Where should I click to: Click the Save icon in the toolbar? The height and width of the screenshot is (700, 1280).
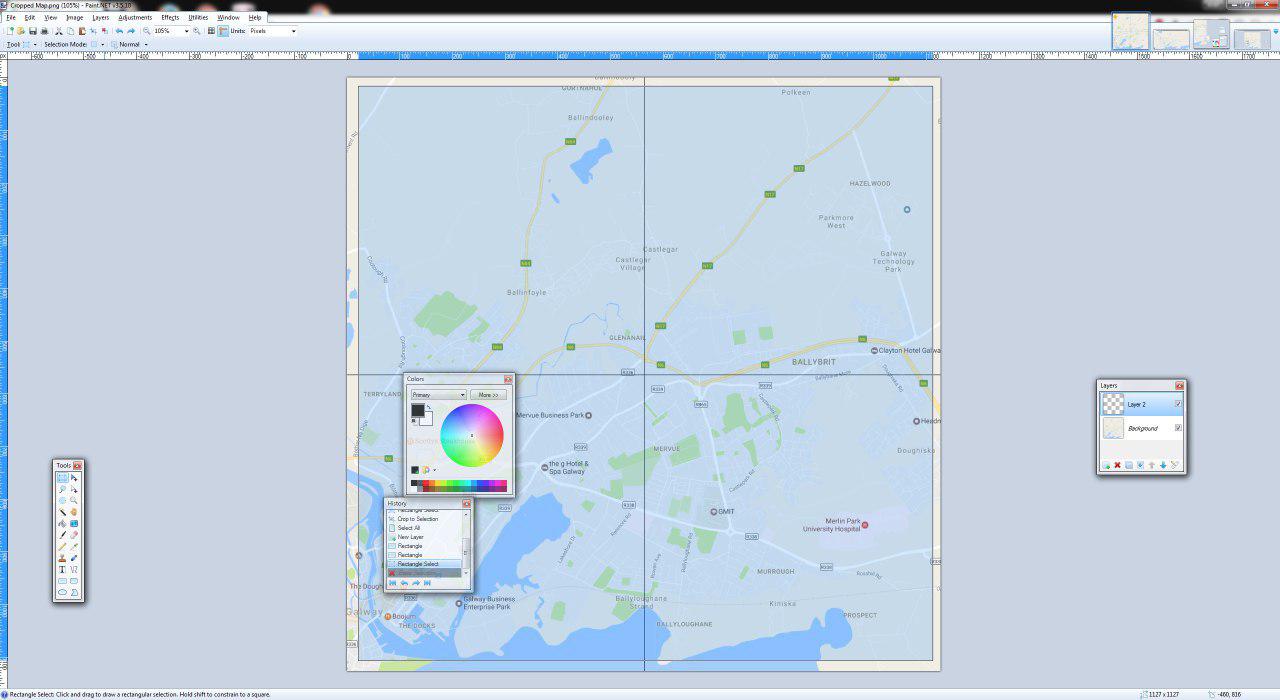click(33, 31)
